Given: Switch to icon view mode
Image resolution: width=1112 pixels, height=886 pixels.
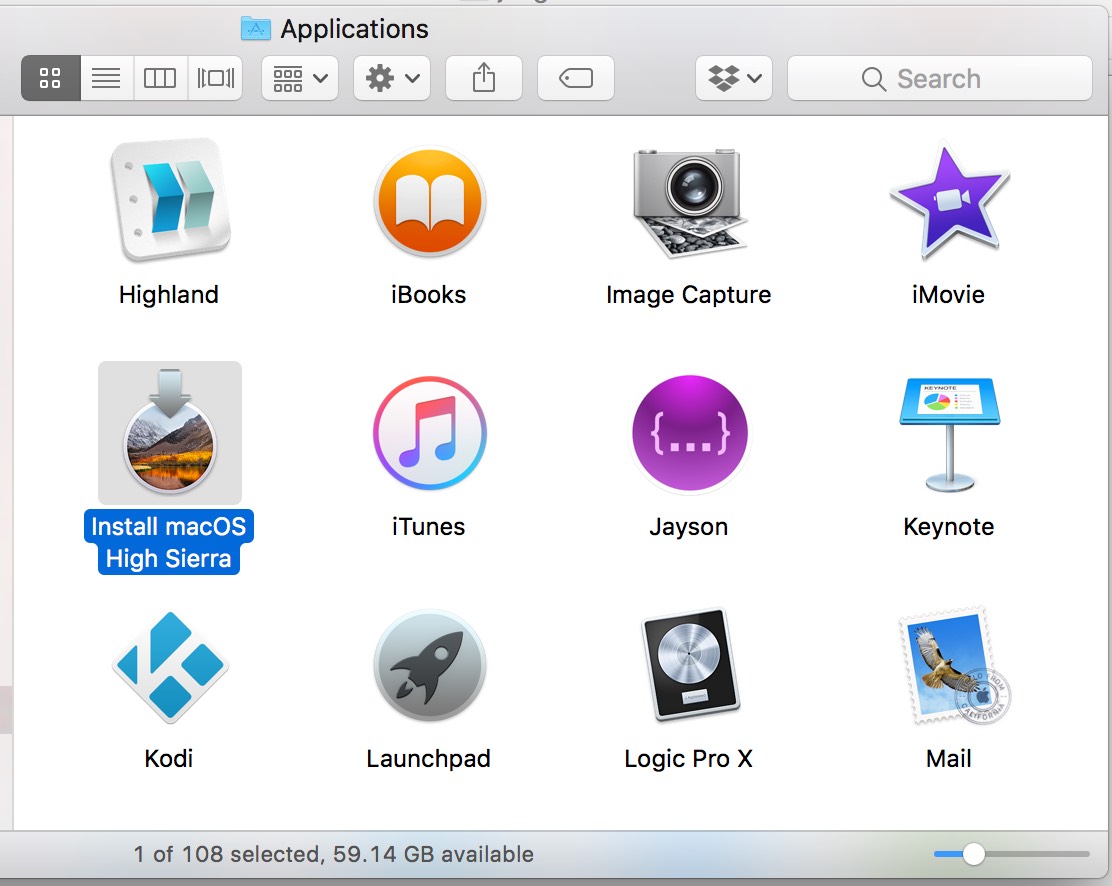Looking at the screenshot, I should 51,78.
